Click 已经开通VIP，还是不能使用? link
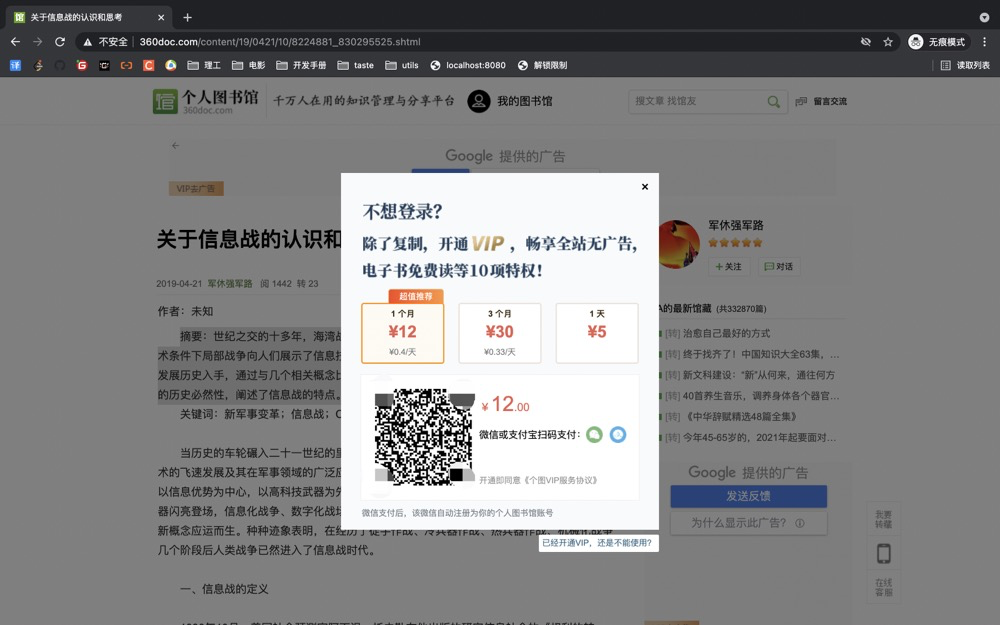1000x625 pixels. pyautogui.click(x=597, y=543)
